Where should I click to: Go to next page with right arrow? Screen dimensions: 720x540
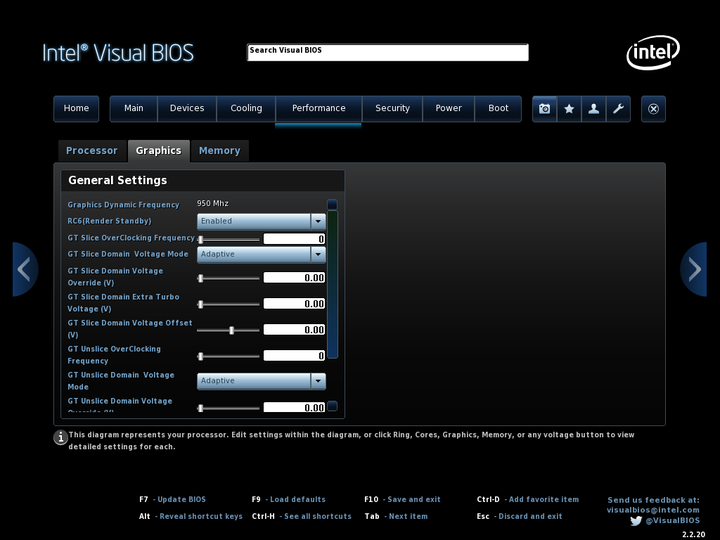coord(694,269)
